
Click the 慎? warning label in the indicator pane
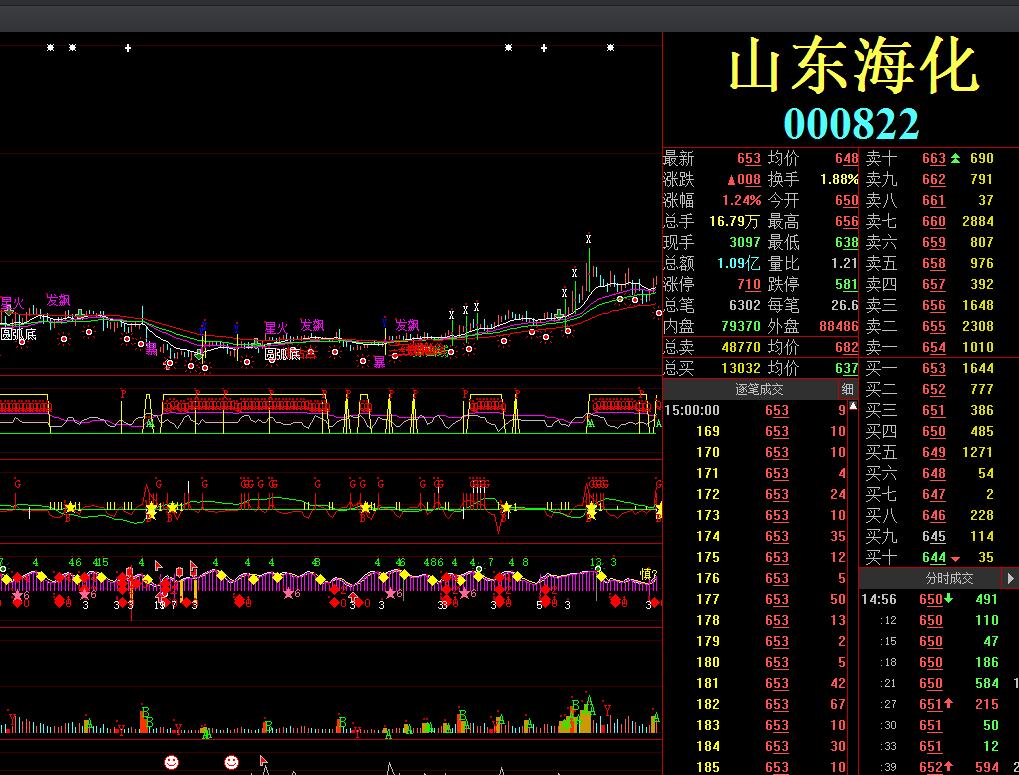click(648, 574)
